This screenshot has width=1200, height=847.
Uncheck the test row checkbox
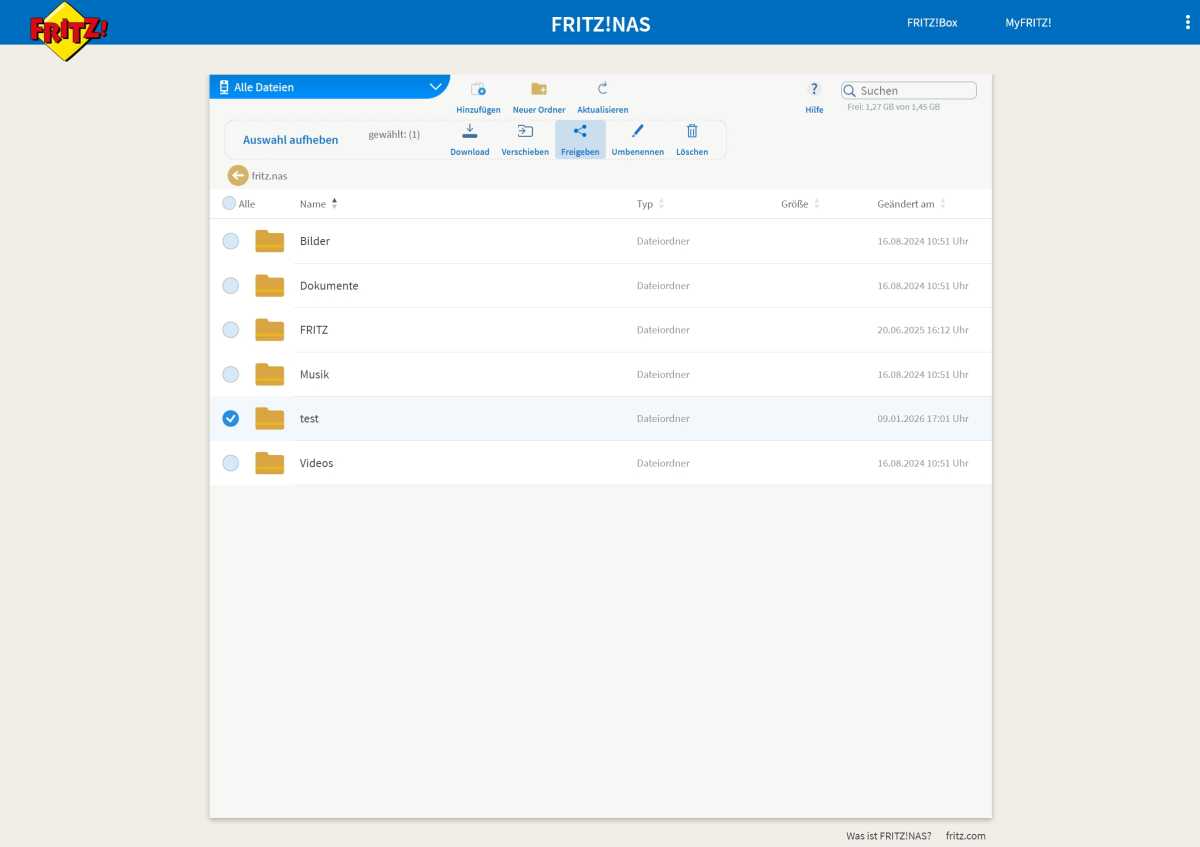pyautogui.click(x=230, y=418)
